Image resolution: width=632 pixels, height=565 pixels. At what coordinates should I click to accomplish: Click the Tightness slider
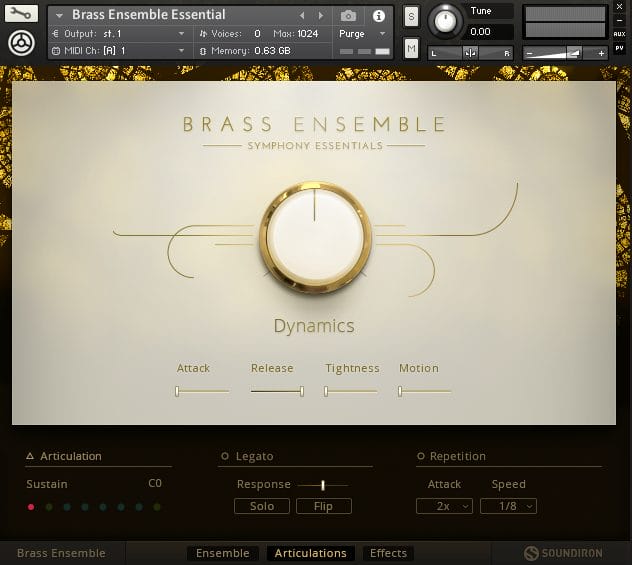coord(351,391)
